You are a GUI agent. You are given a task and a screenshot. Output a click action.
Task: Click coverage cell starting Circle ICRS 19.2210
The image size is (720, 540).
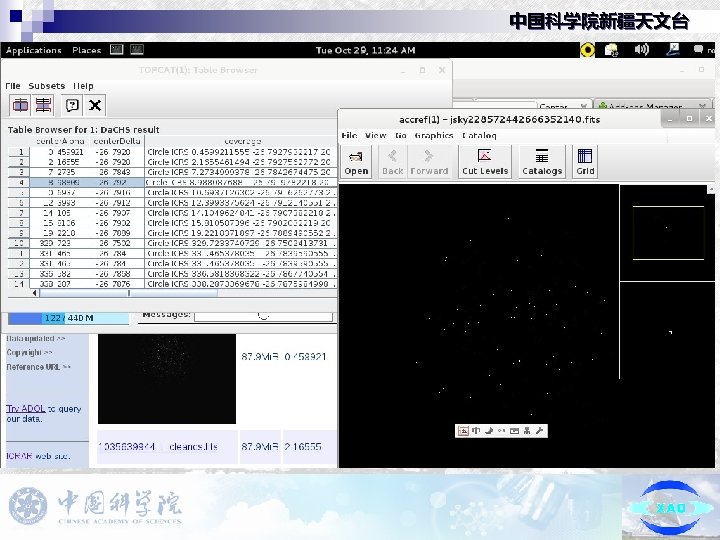[x=241, y=233]
